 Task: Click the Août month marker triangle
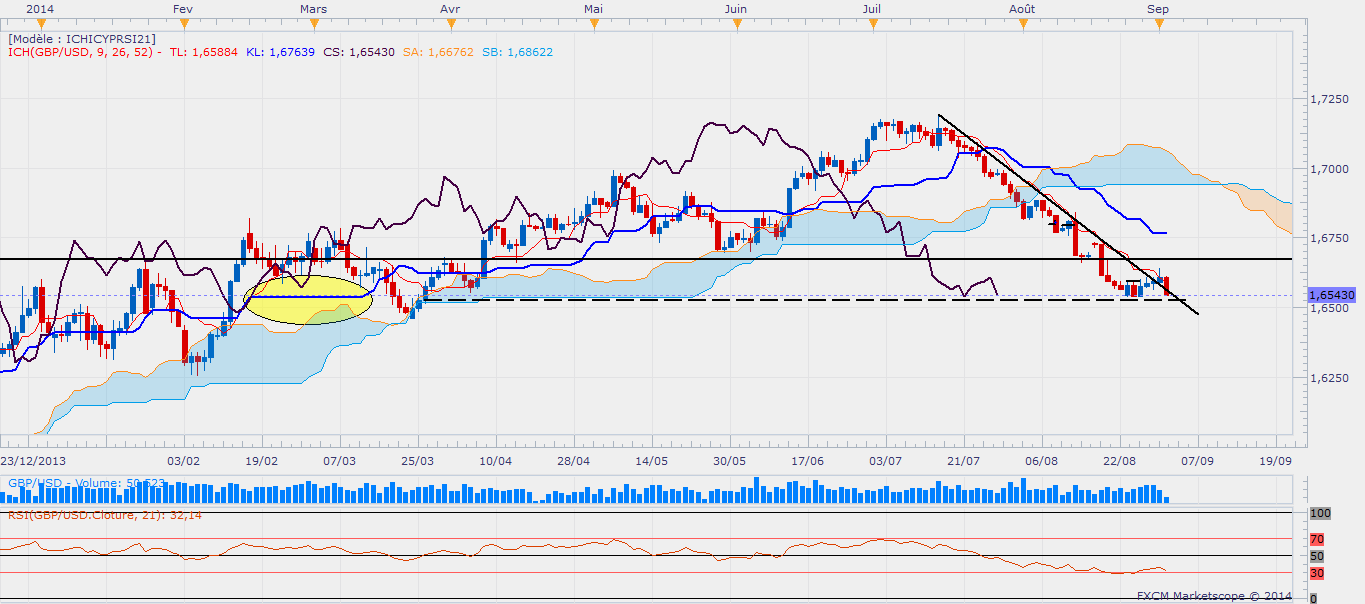(1021, 22)
